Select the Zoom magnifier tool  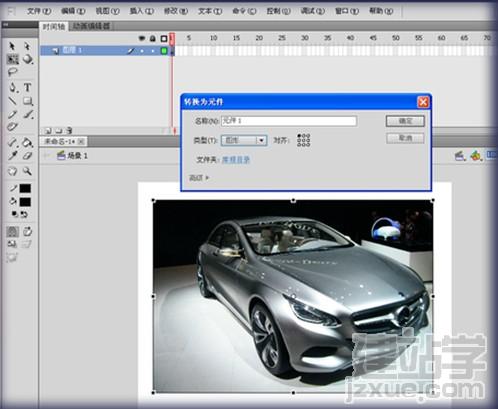(x=27, y=171)
